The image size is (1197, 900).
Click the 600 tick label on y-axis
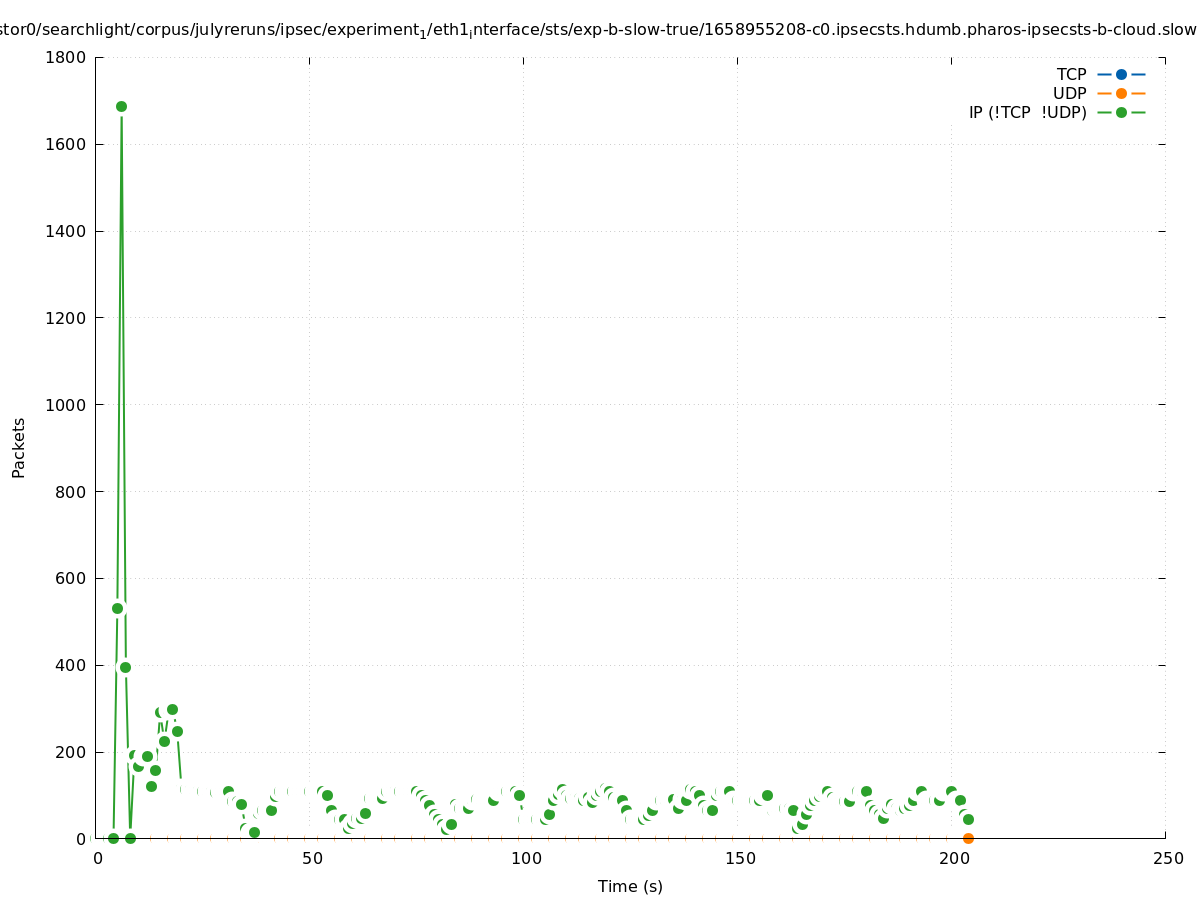coord(71,579)
